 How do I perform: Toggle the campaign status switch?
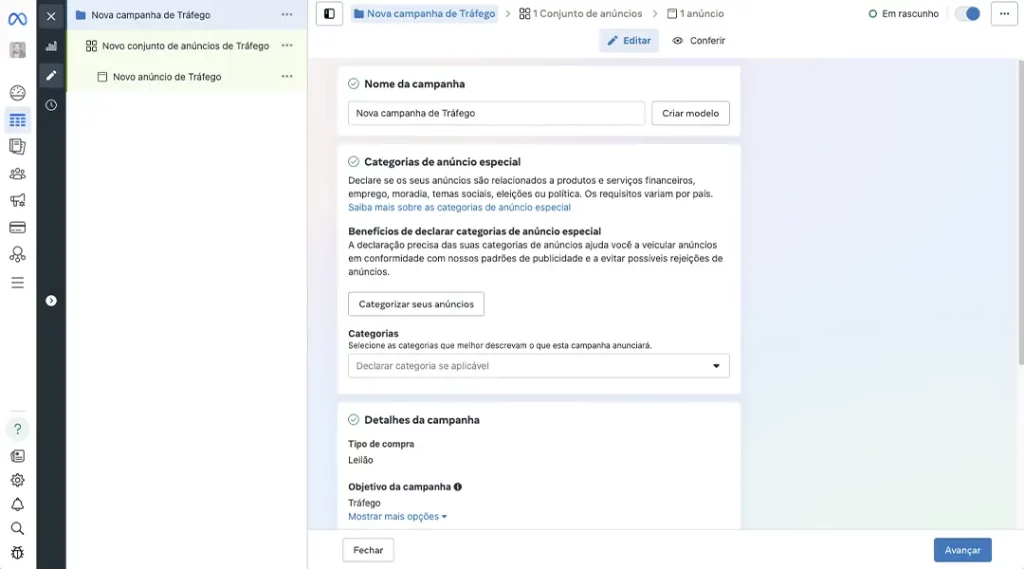point(967,14)
